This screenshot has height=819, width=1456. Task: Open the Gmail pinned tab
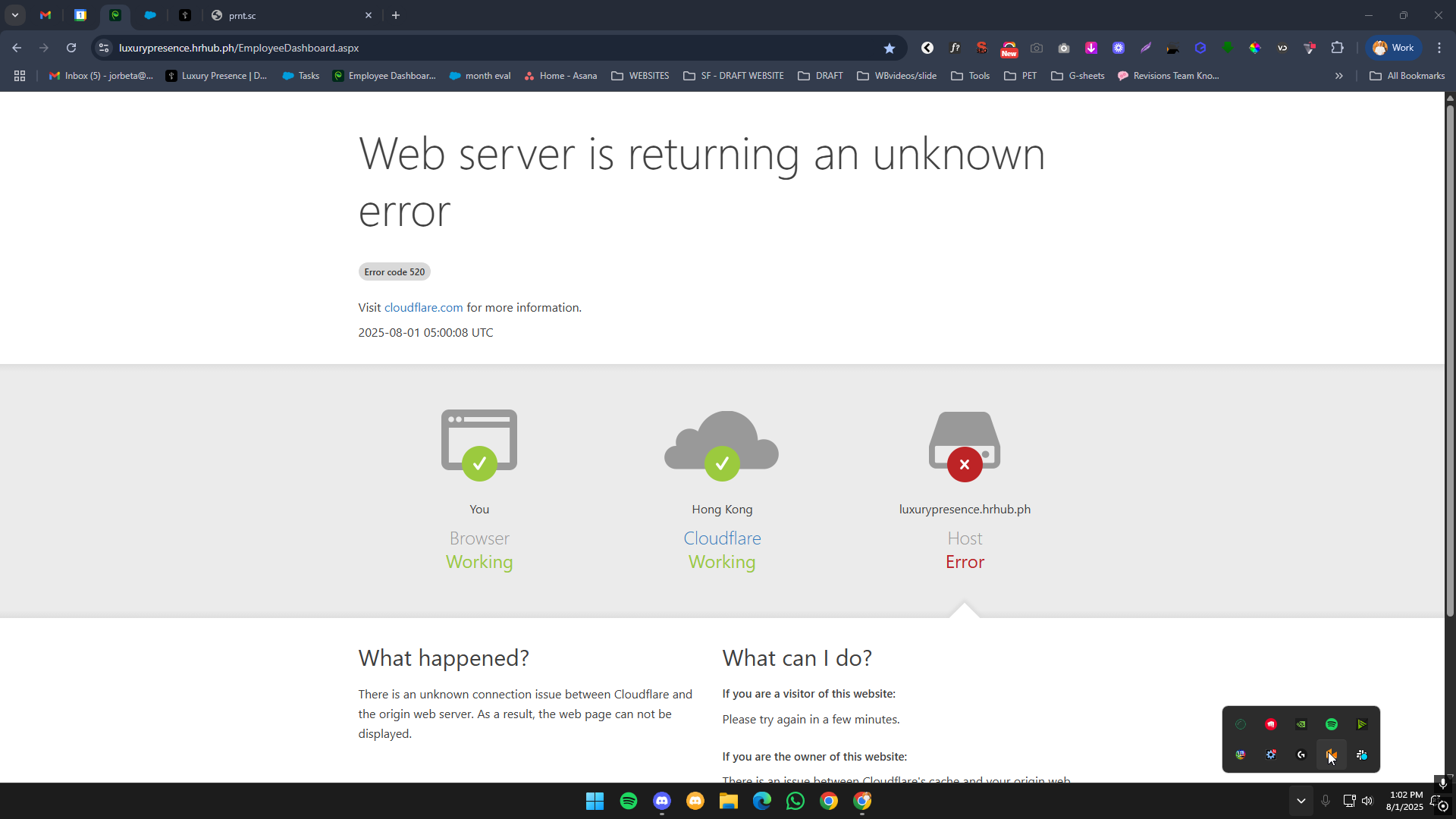tap(45, 15)
